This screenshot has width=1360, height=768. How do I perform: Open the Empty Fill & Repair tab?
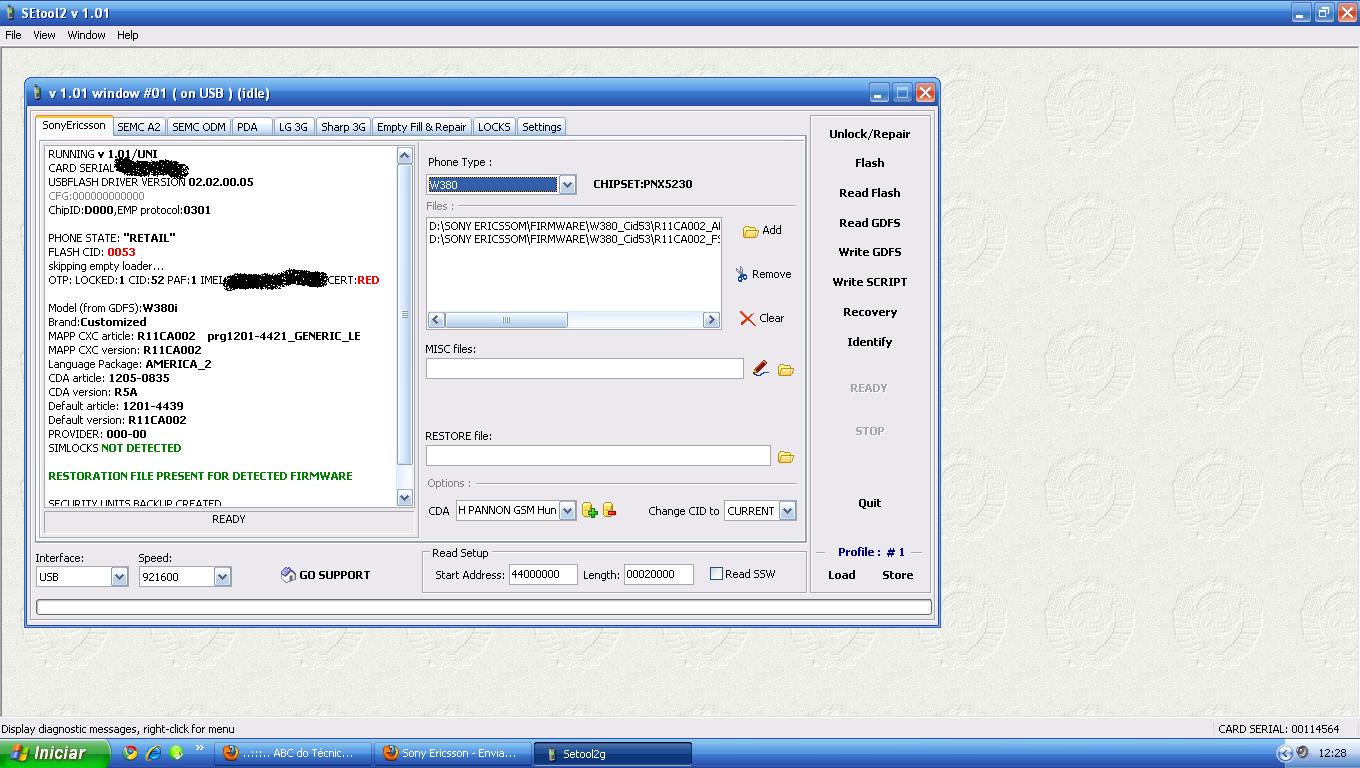[x=421, y=127]
